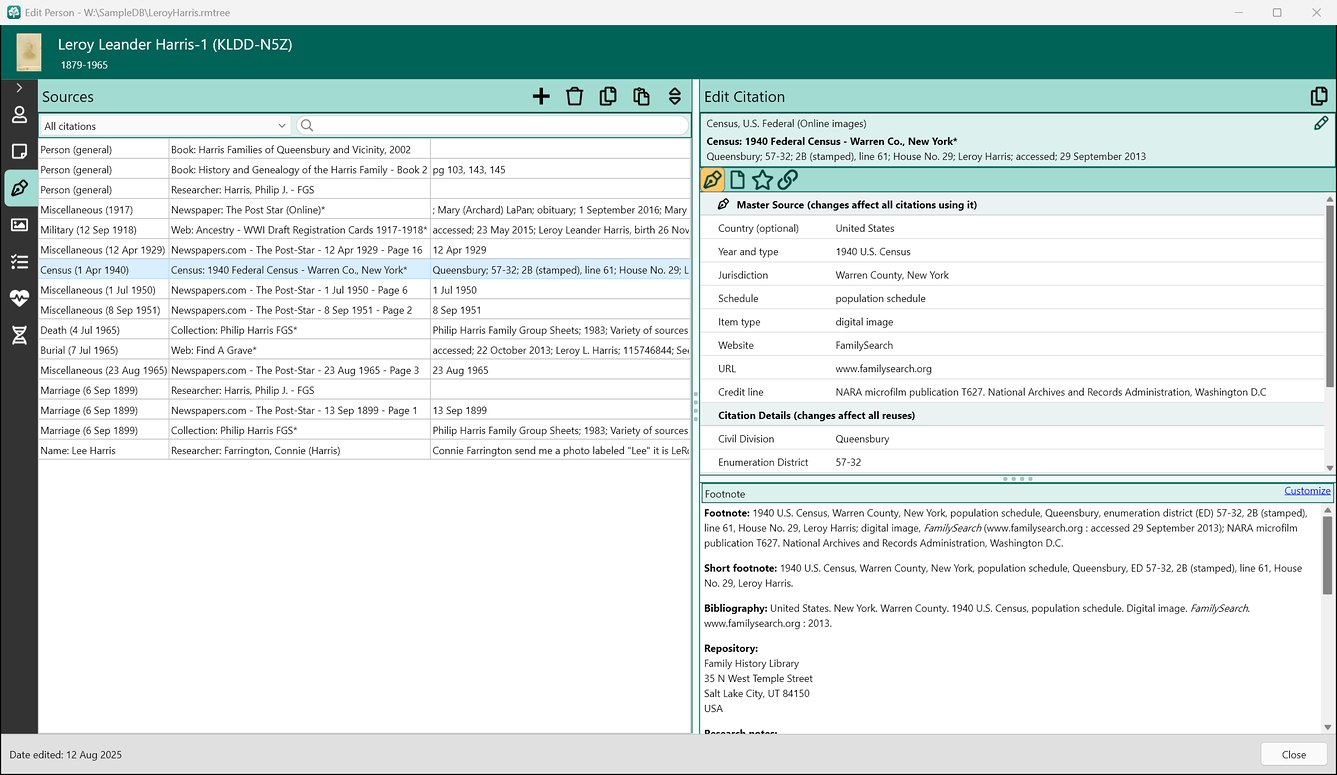Click Customize footnote link

click(x=1307, y=491)
